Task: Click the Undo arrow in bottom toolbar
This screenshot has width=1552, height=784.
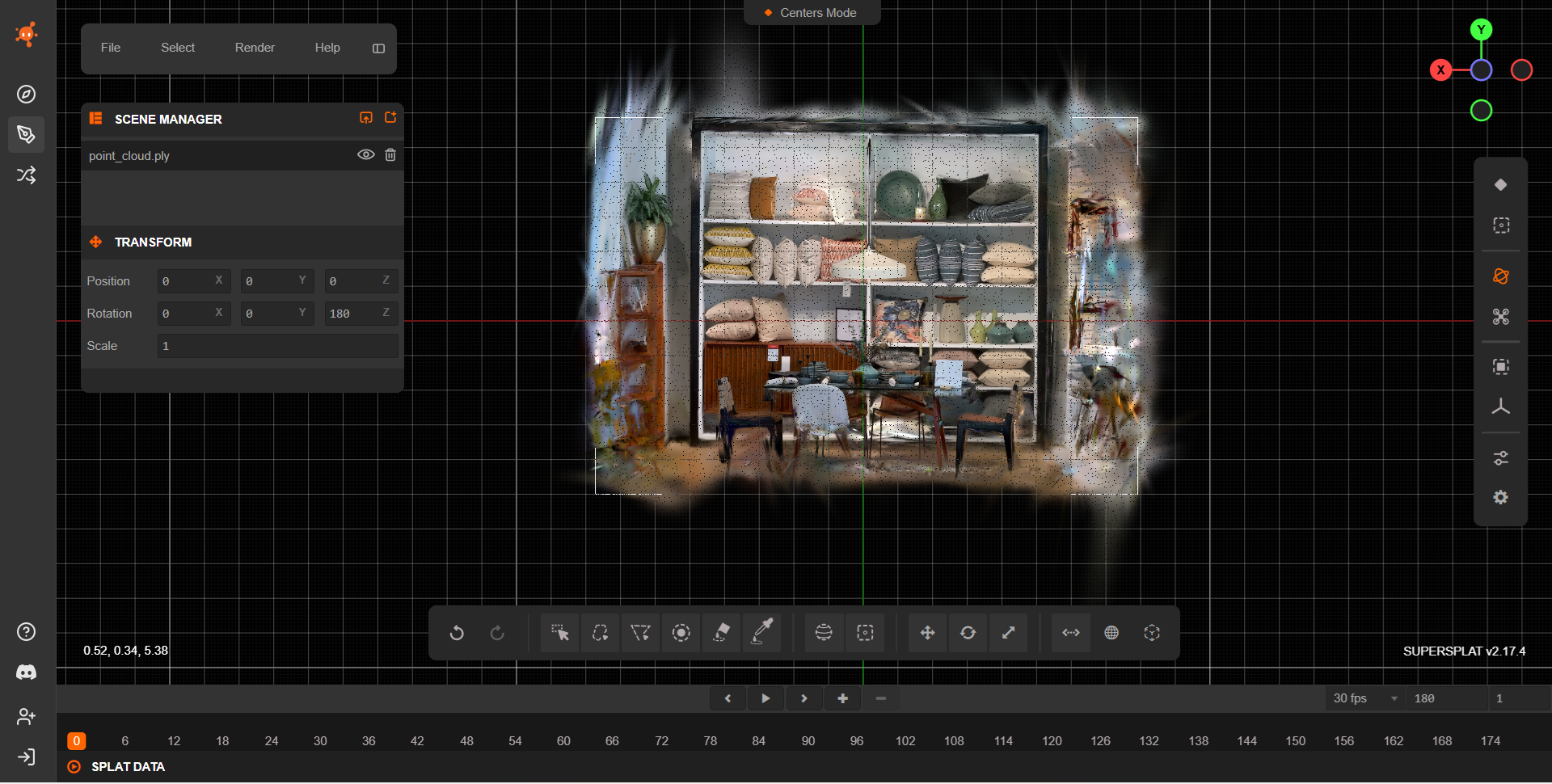Action: (x=457, y=633)
